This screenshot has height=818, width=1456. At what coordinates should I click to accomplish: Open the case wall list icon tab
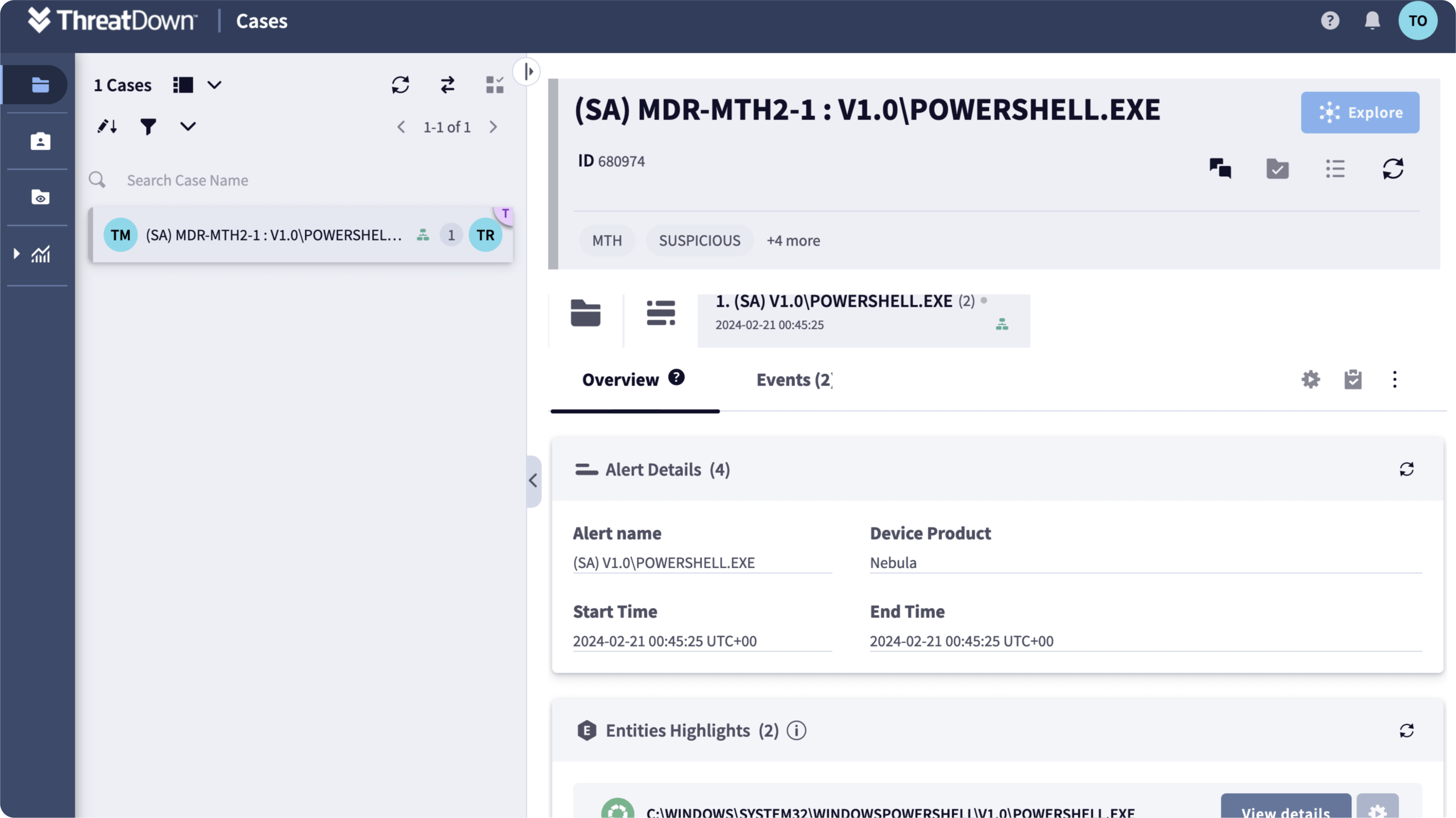point(661,313)
